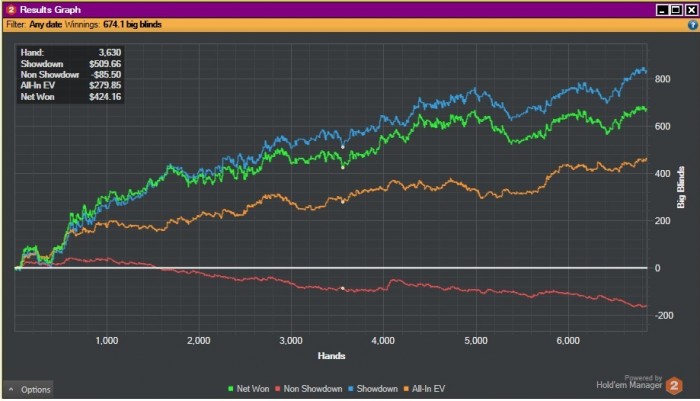Click the Hand 3,630 tooltip value

pos(109,53)
